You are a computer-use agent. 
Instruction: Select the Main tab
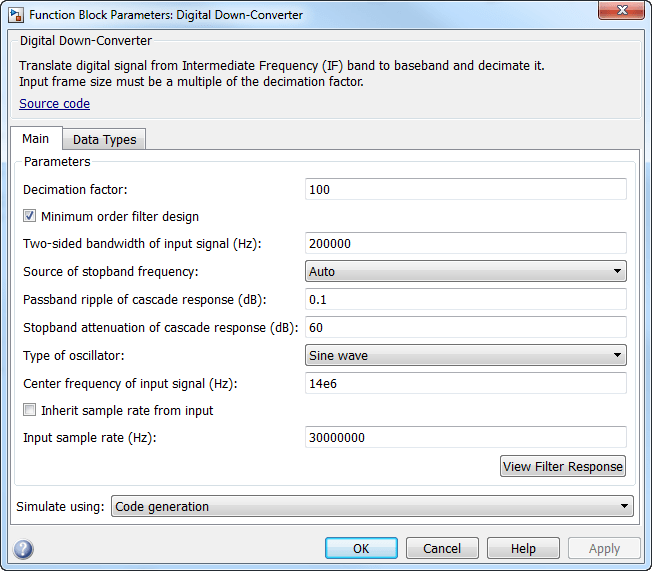click(x=36, y=138)
